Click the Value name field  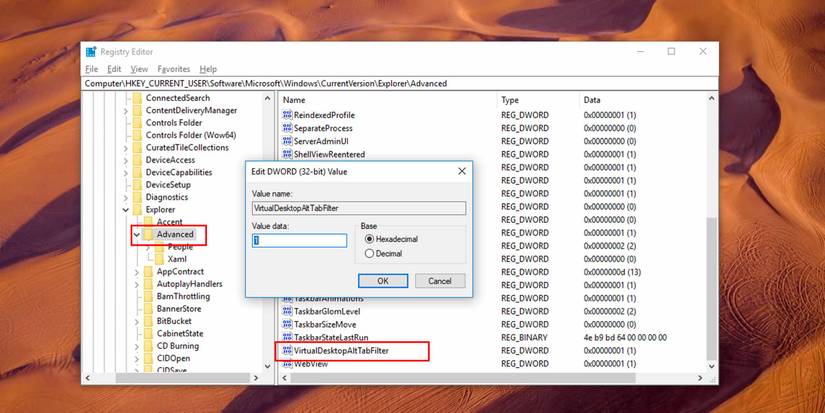359,208
